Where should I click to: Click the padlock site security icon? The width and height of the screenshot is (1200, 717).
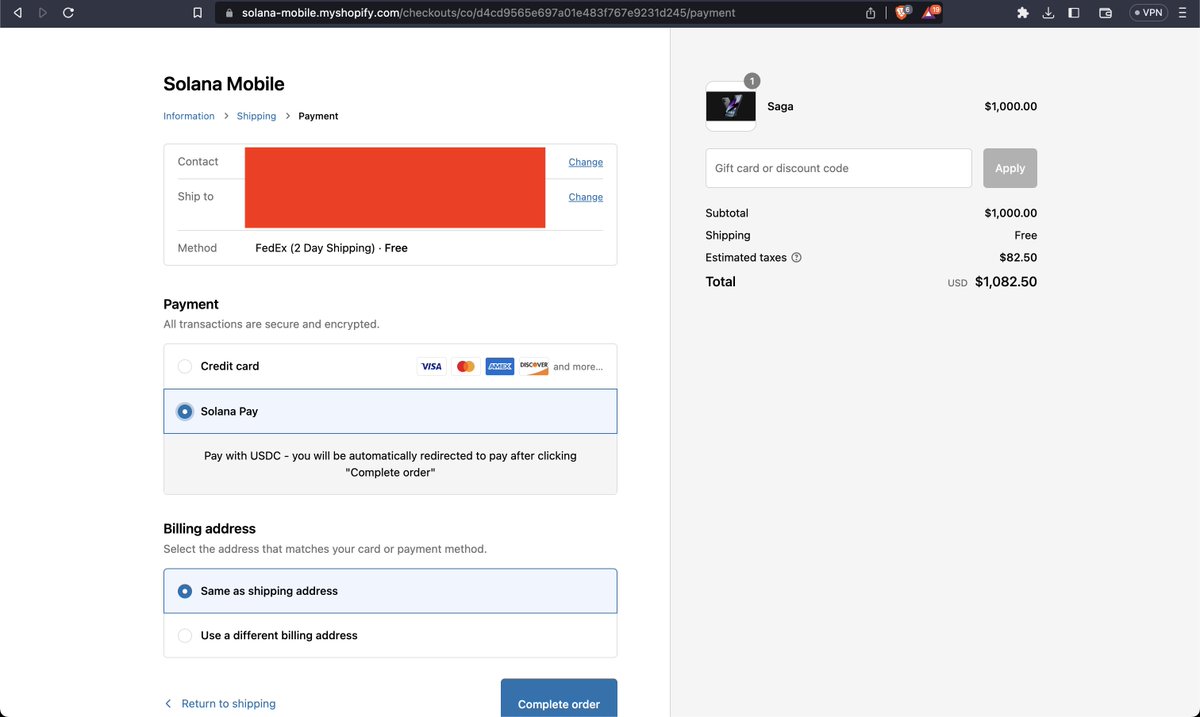229,13
